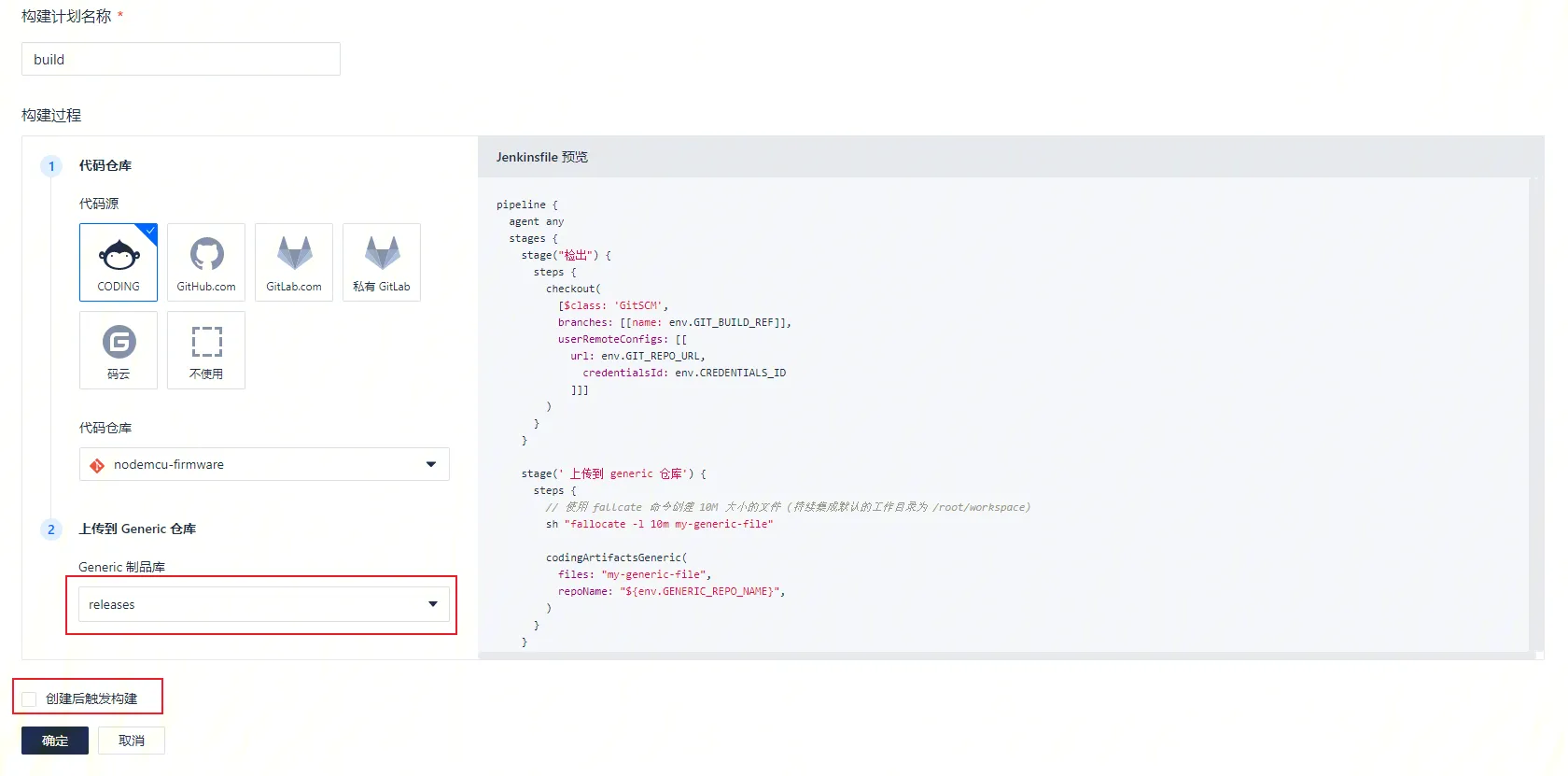Click step 2 circle for Generic upload
This screenshot has width=1568, height=776.
(x=51, y=529)
